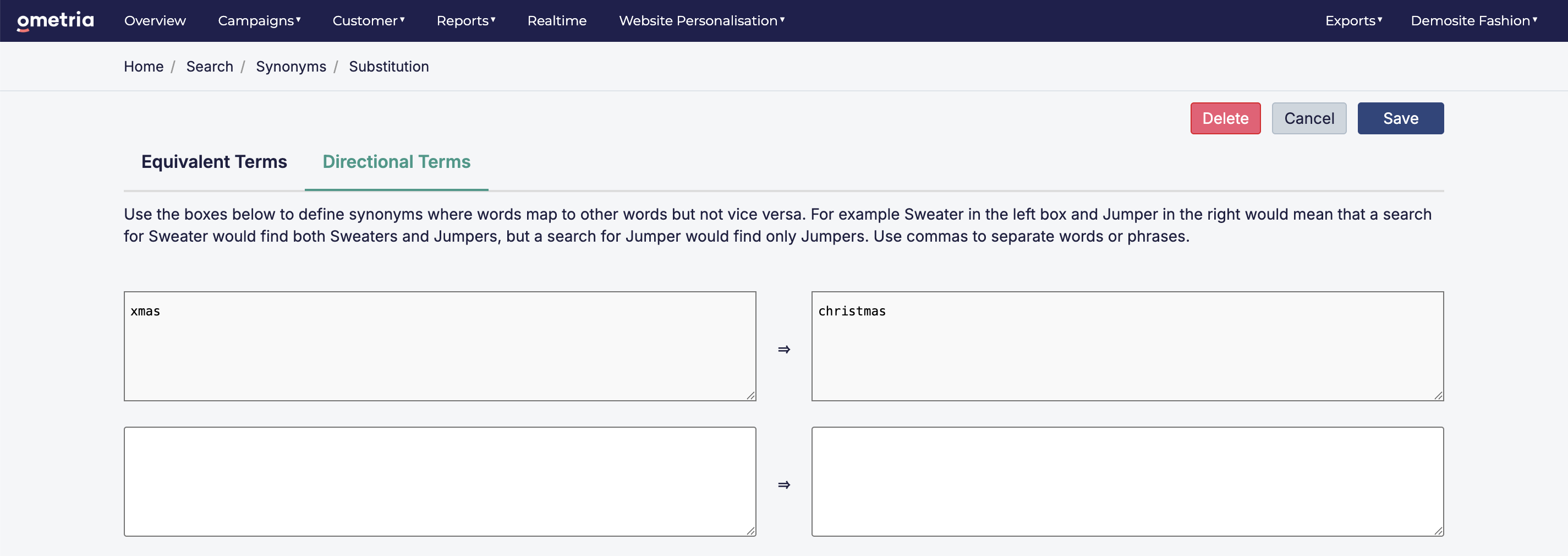The width and height of the screenshot is (1568, 556).
Task: Expand the Customer dropdown menu
Action: pos(368,21)
